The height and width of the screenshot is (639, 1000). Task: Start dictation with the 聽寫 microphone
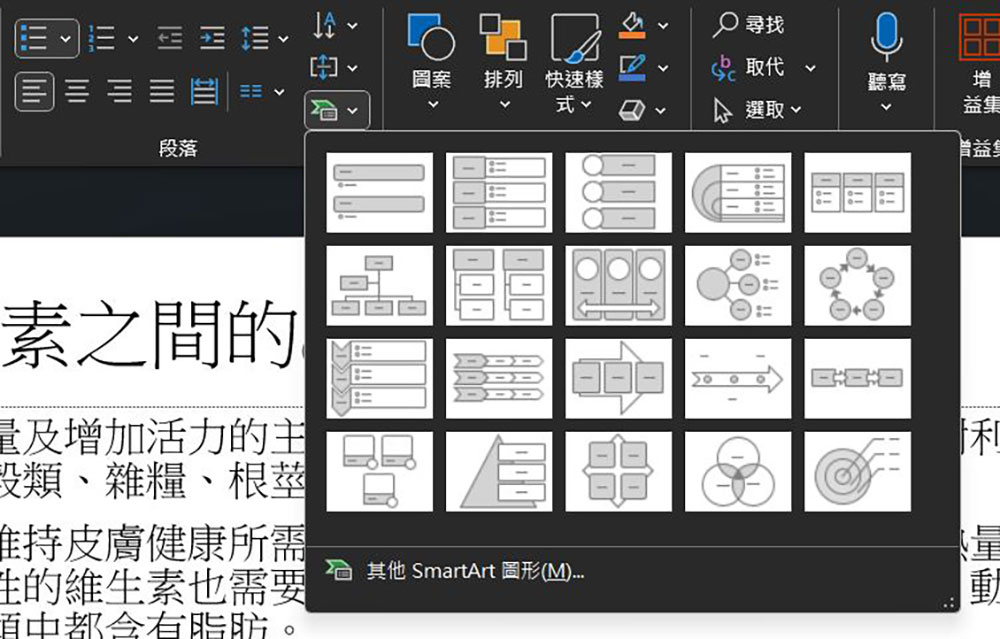(886, 60)
